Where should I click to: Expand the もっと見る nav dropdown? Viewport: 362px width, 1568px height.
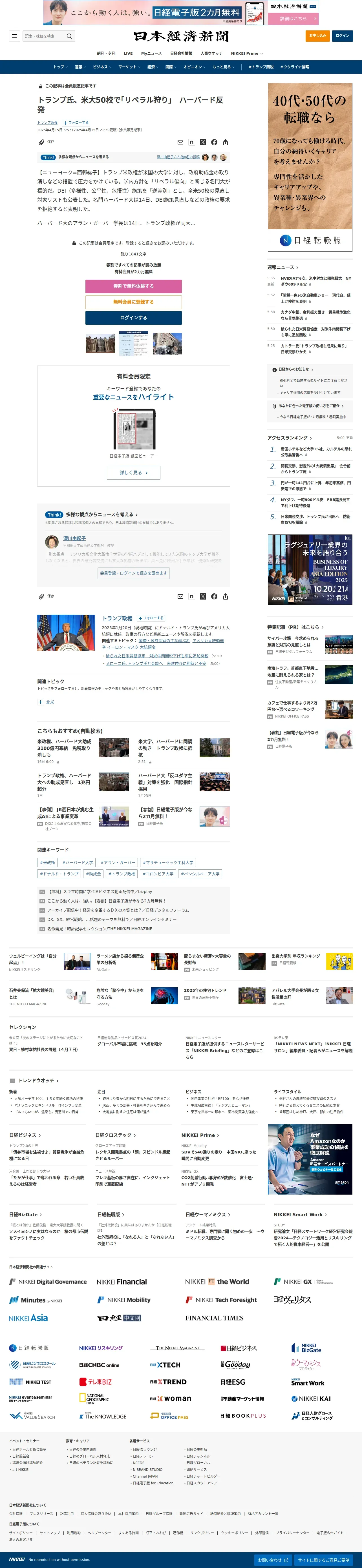tap(223, 67)
